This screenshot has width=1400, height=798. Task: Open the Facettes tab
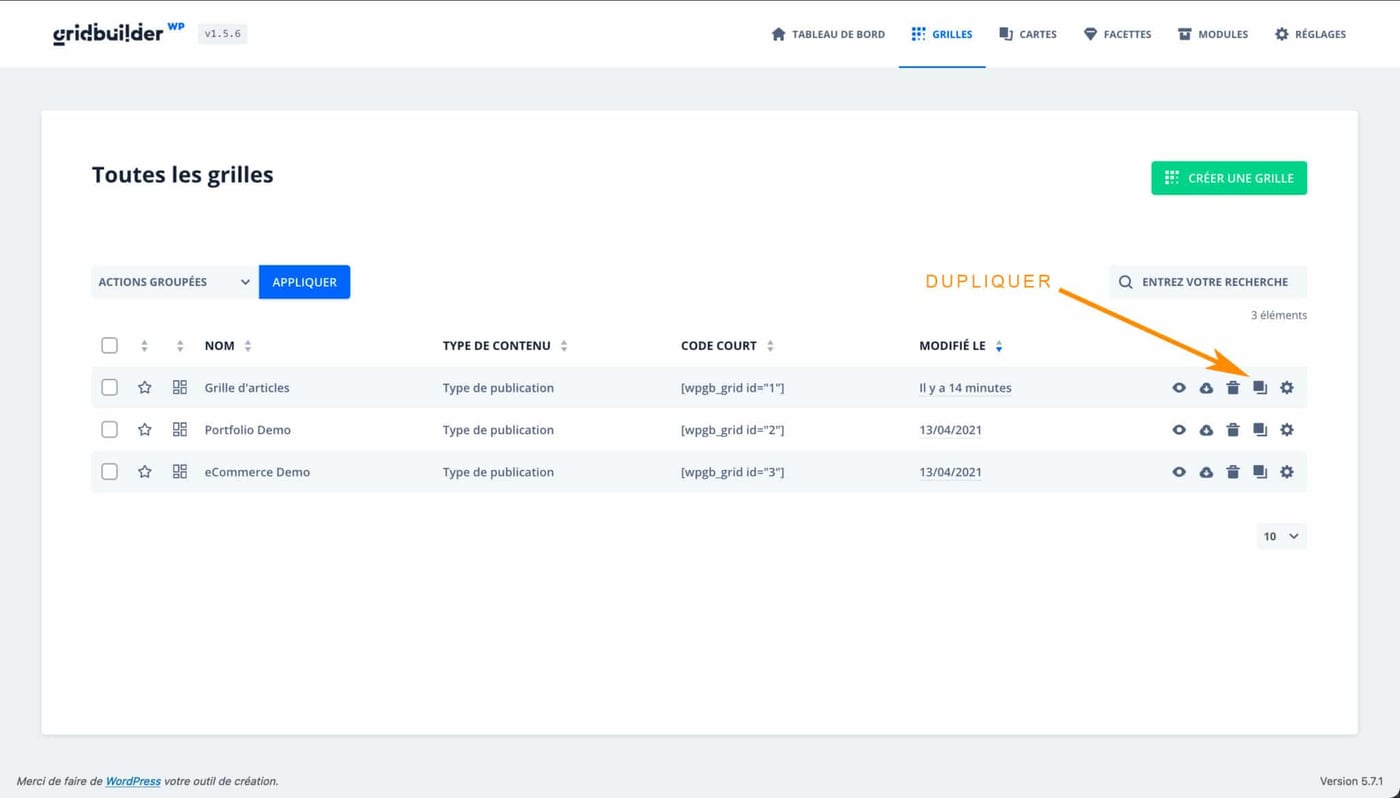click(1117, 34)
